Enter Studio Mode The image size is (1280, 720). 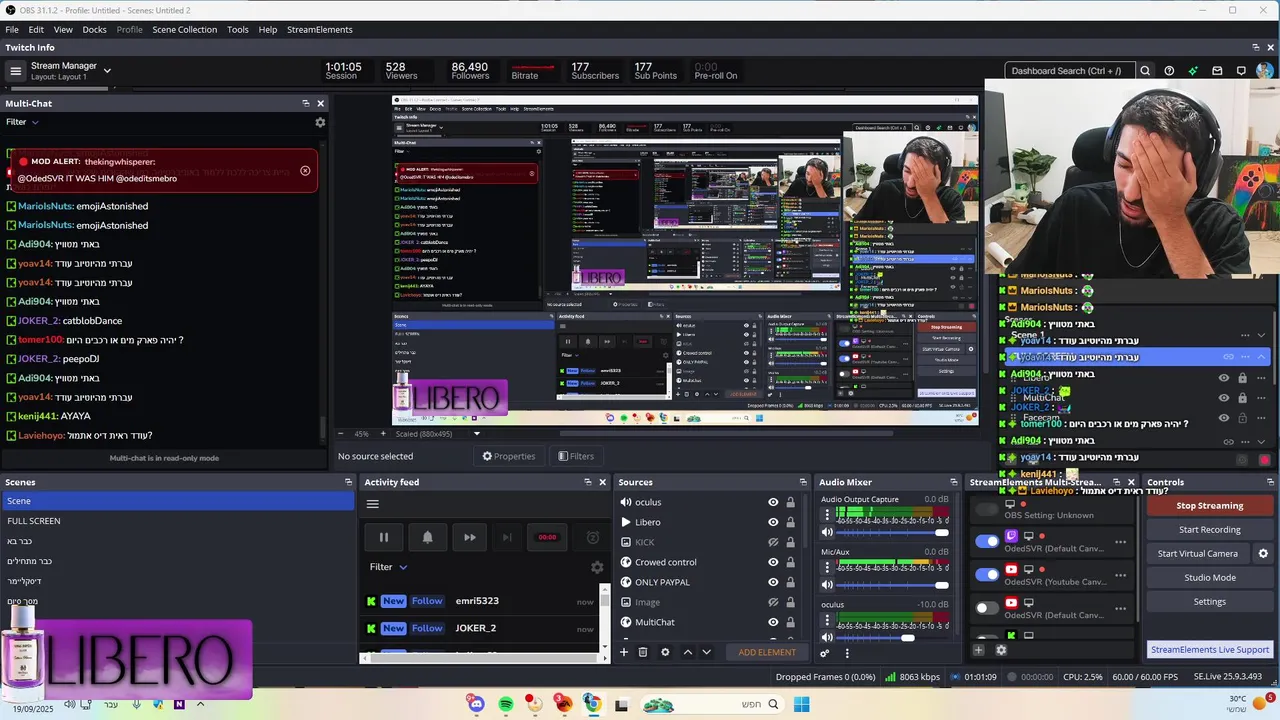tap(1209, 578)
